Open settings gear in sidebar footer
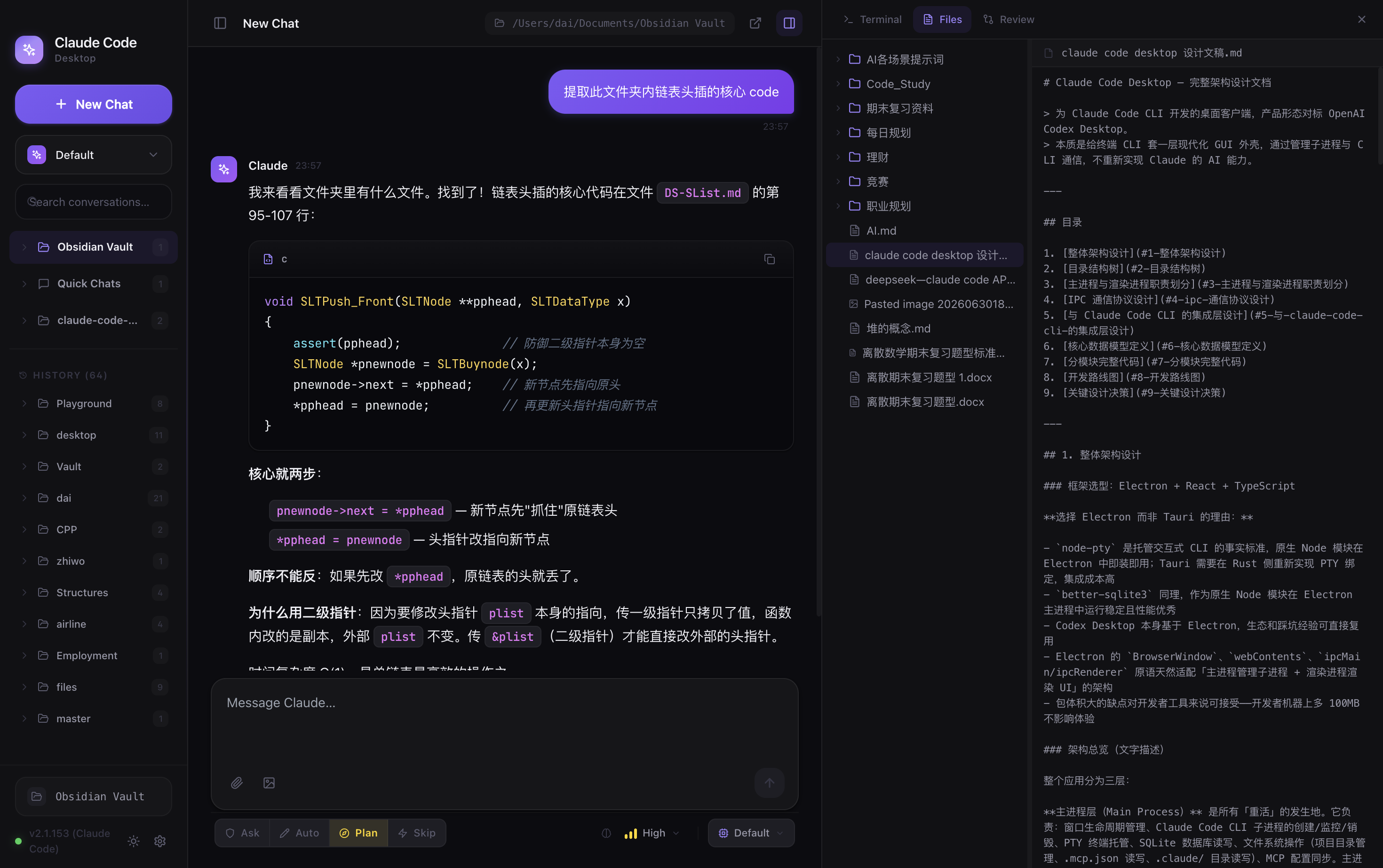 [159, 841]
